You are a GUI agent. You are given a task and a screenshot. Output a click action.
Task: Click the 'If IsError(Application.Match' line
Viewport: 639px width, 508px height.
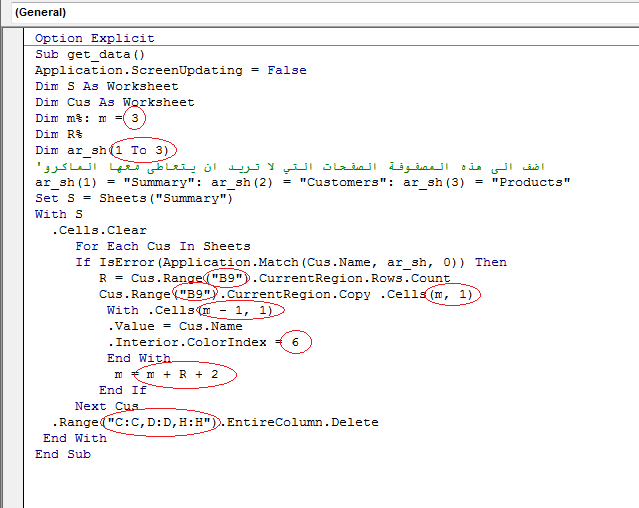(x=291, y=262)
